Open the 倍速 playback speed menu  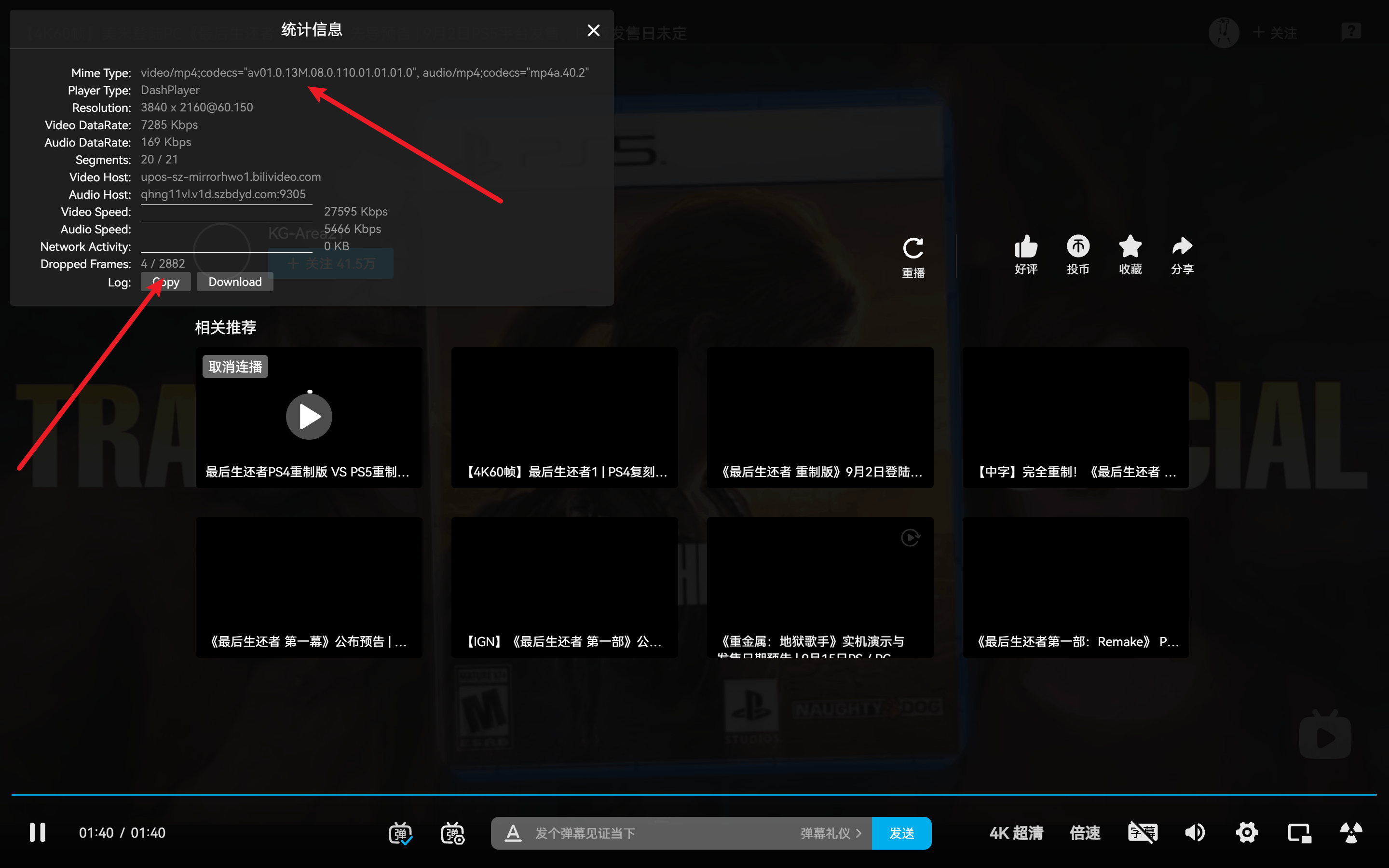pos(1084,833)
